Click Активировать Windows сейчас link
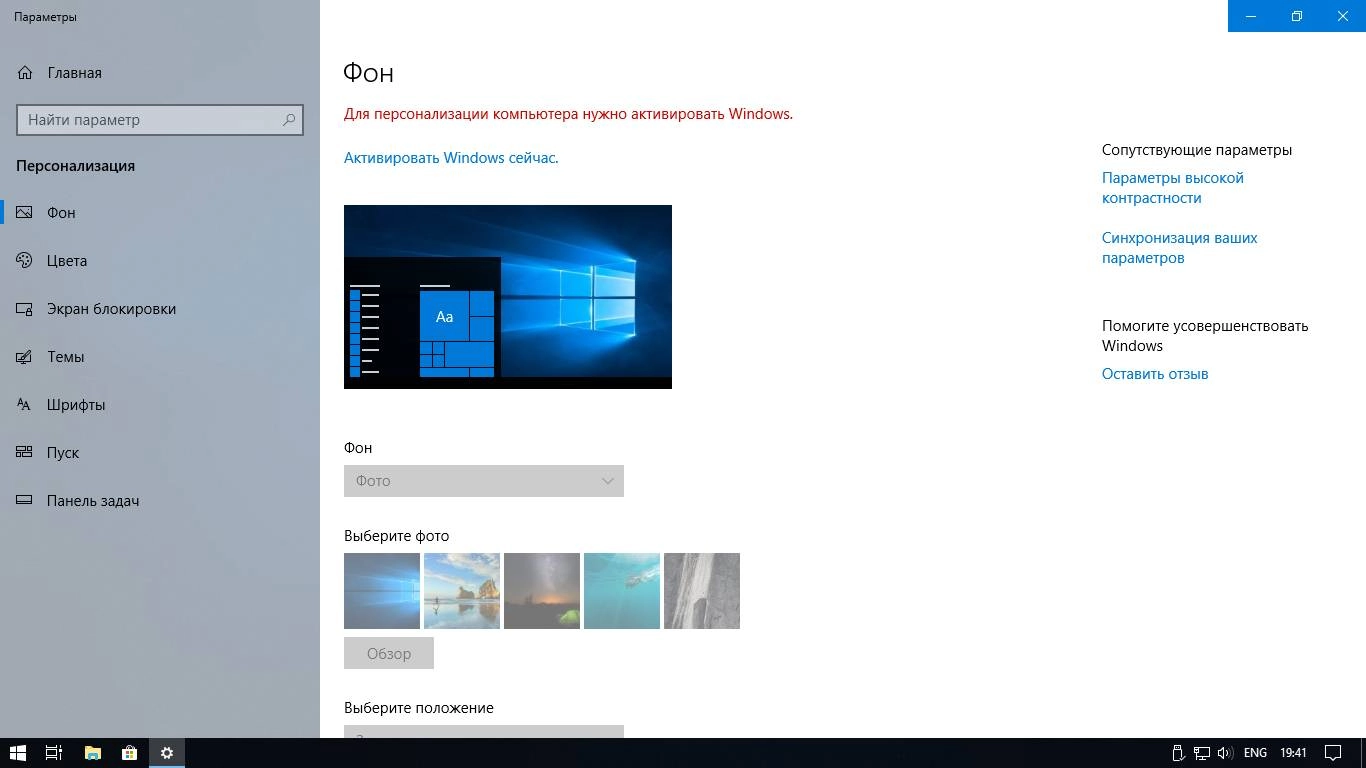The height and width of the screenshot is (768, 1366). 451,158
